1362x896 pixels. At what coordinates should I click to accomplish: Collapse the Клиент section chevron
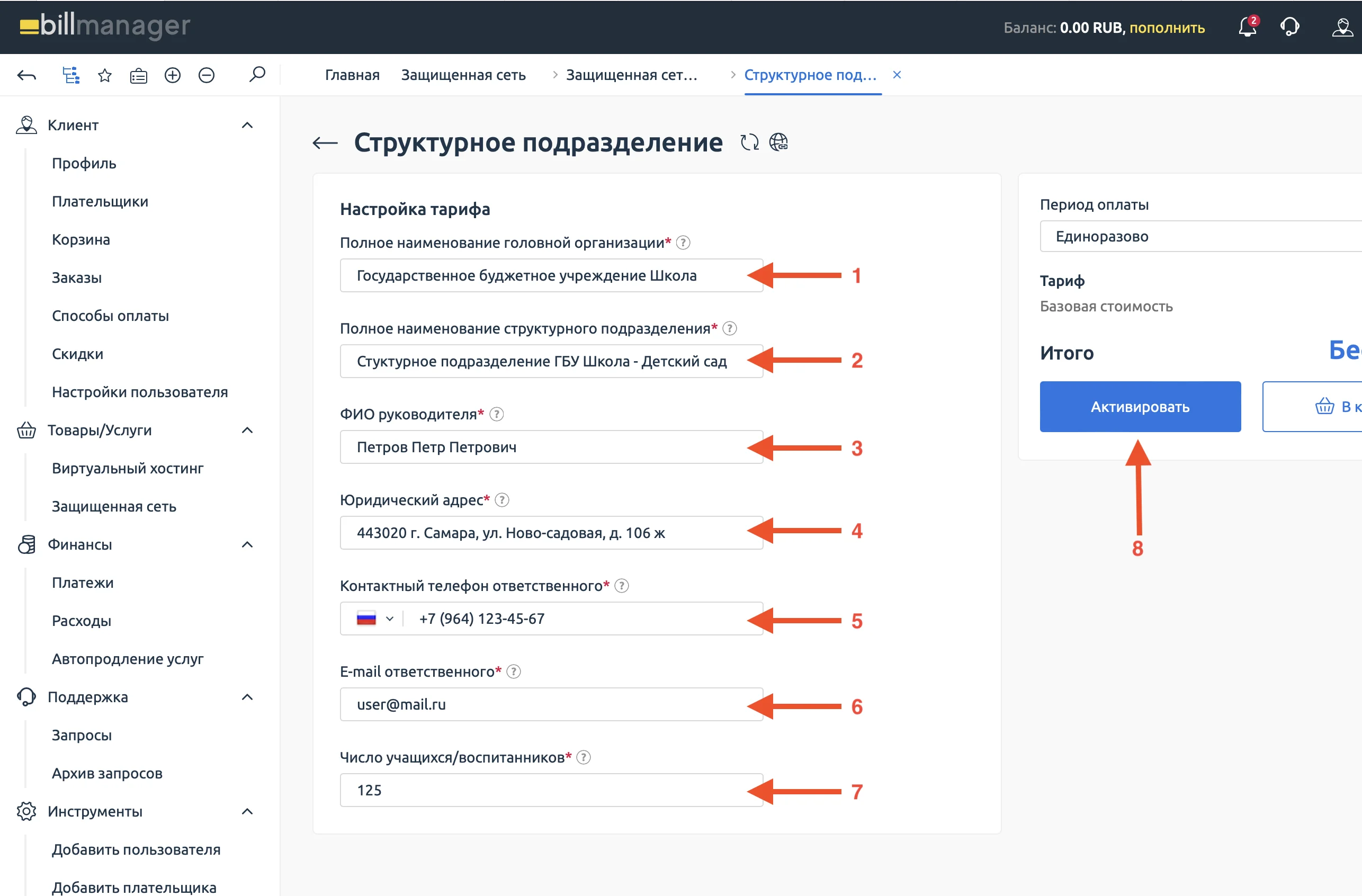247,125
